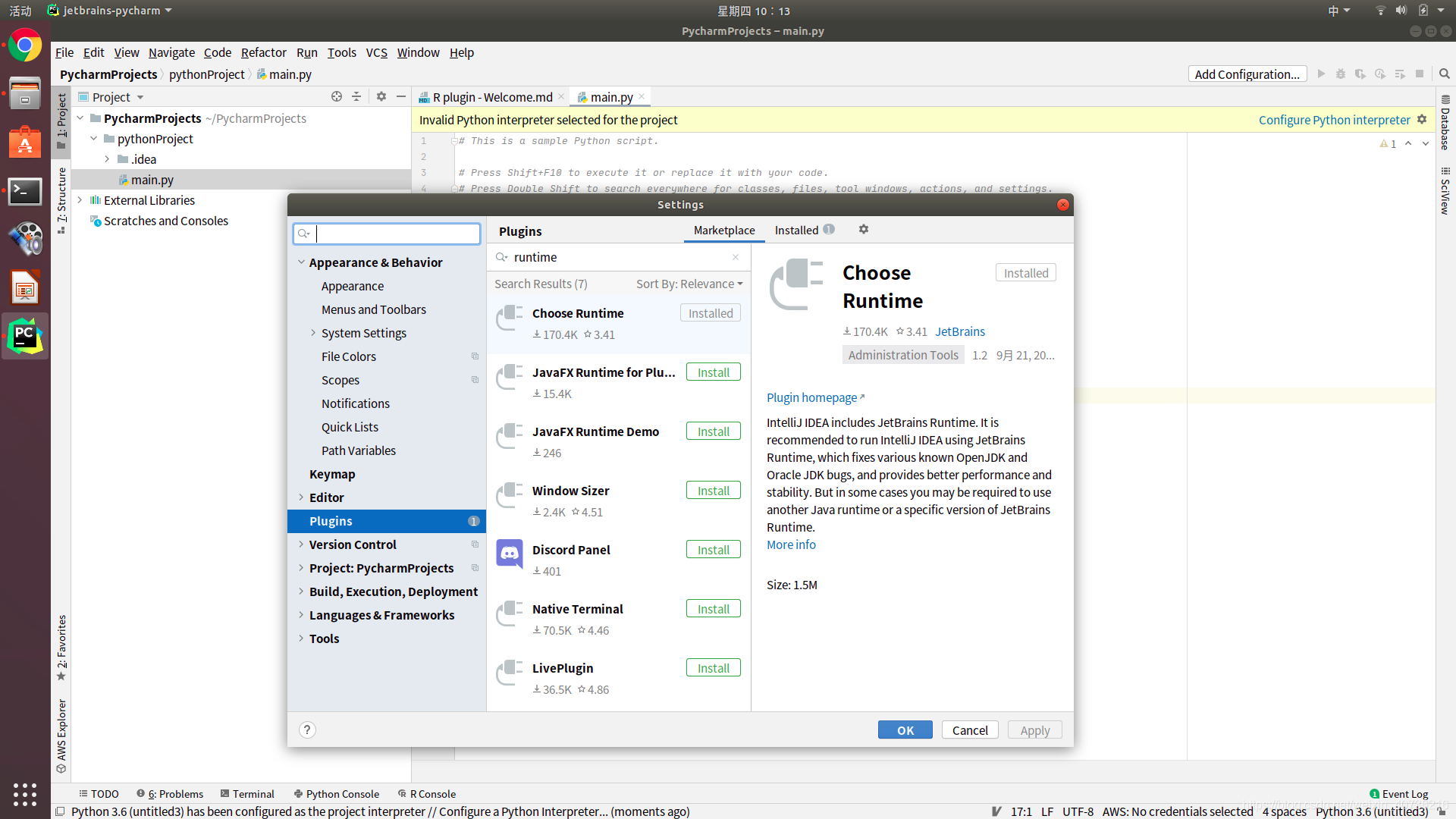Clear the runtime plugin search text
Screen dimensions: 1456x819
tap(736, 257)
